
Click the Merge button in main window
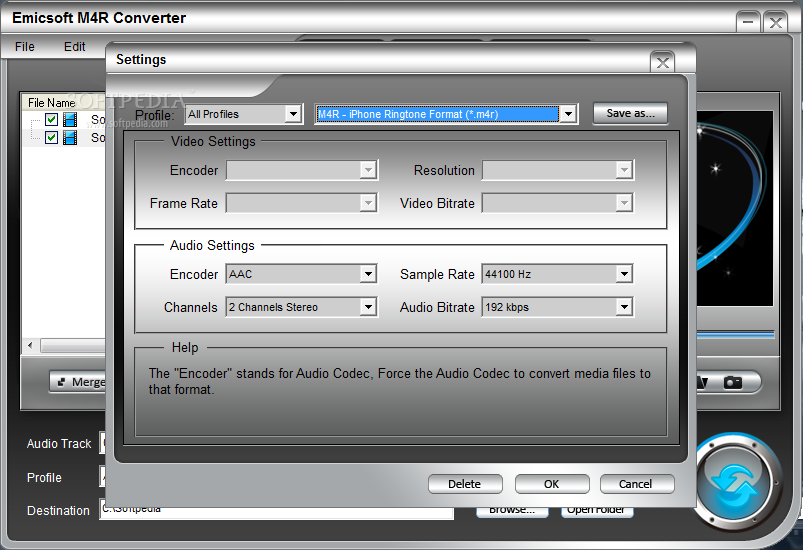coord(78,382)
